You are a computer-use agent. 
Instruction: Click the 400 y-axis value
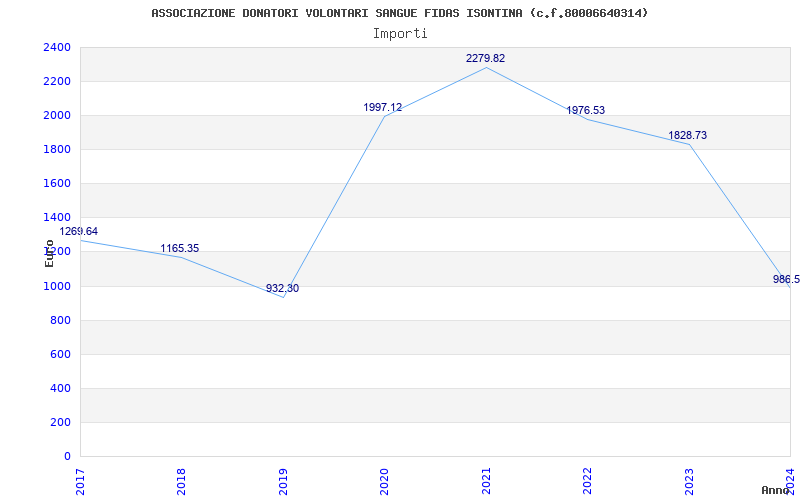click(x=60, y=388)
